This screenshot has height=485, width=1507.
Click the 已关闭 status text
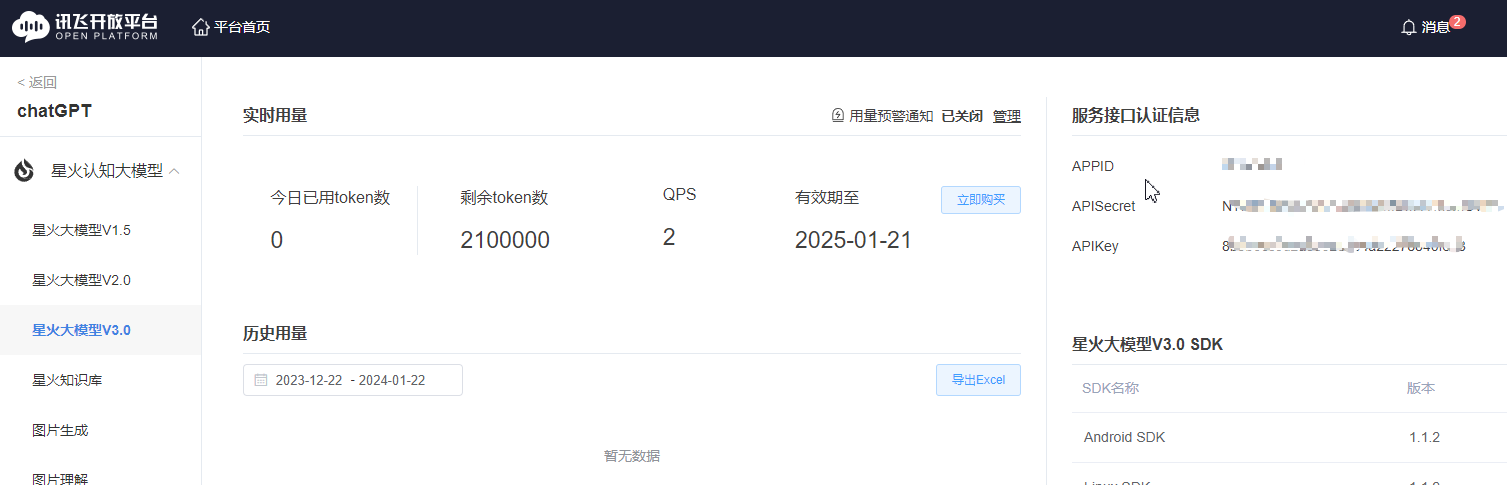[x=962, y=116]
